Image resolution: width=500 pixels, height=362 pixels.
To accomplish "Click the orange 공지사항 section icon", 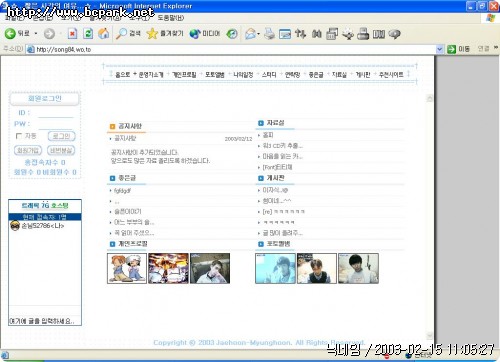I will (x=112, y=126).
